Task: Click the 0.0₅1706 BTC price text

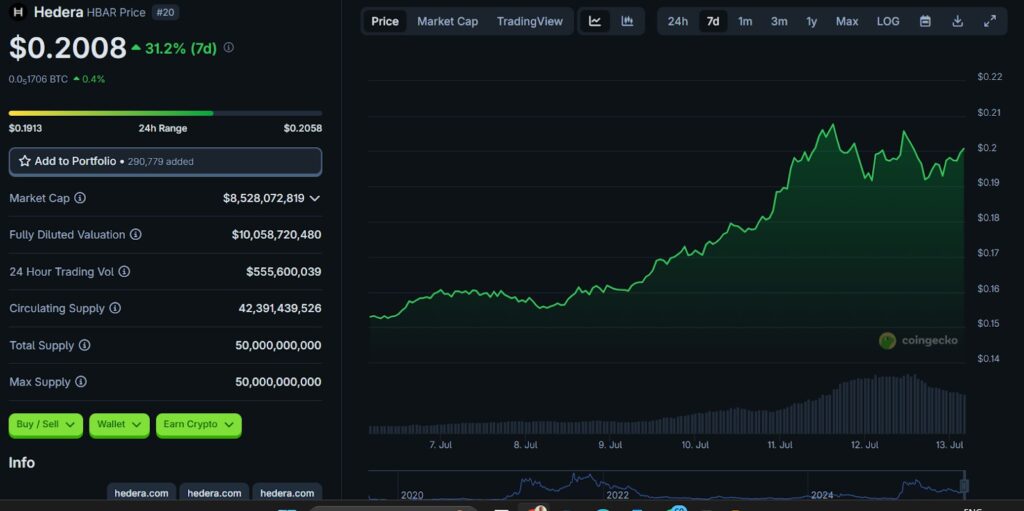Action: click(x=38, y=79)
